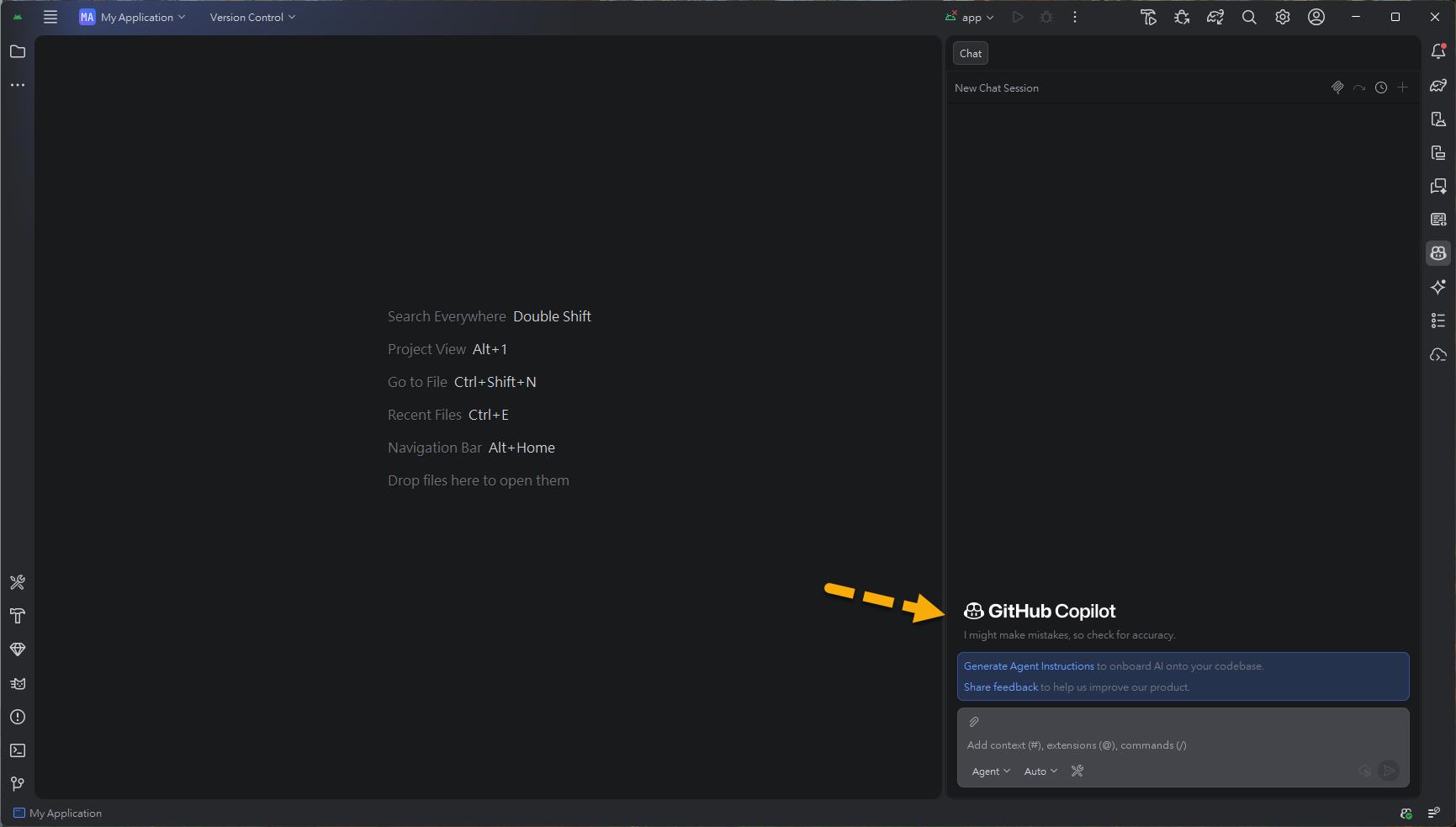This screenshot has height=827, width=1456.
Task: Open IDE settings gear icon
Action: pyautogui.click(x=1283, y=17)
